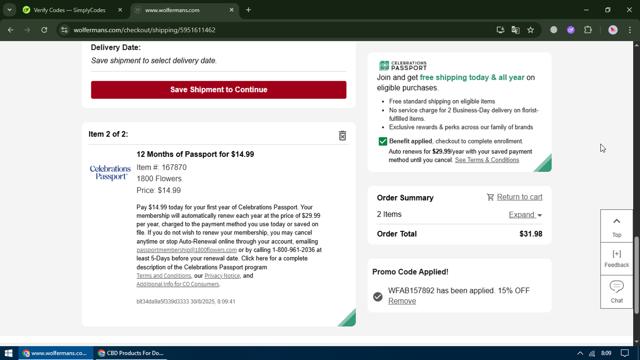Open the install app icon in address bar

[500, 30]
